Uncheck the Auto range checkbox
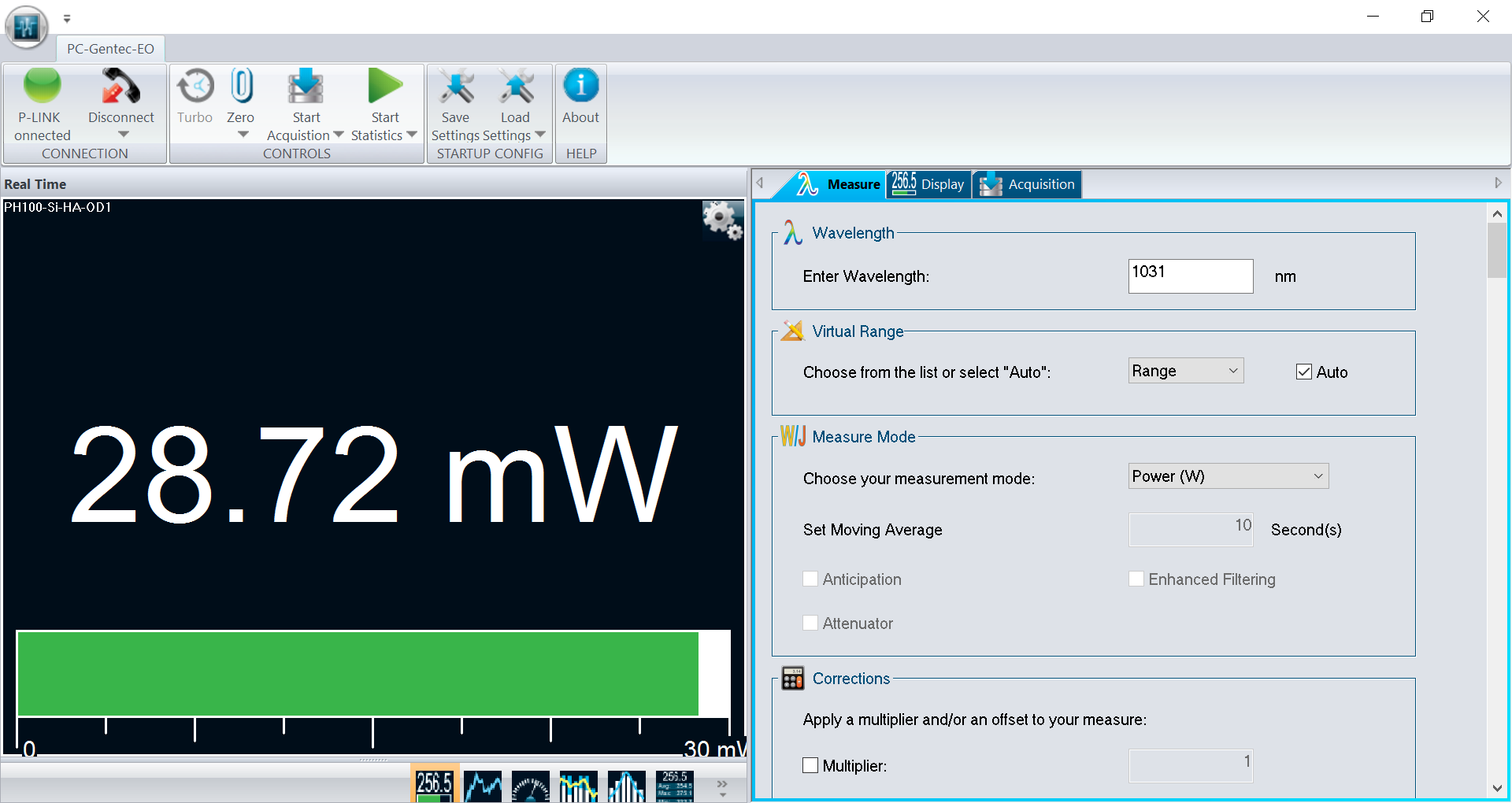The height and width of the screenshot is (803, 1512). point(1304,372)
